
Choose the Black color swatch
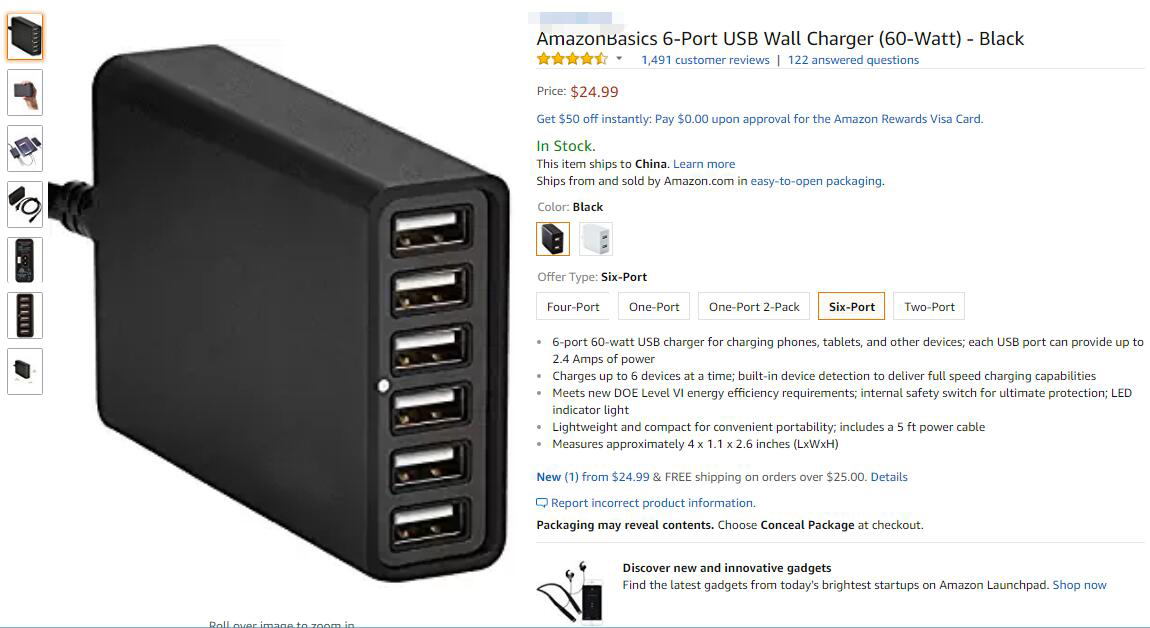click(553, 238)
